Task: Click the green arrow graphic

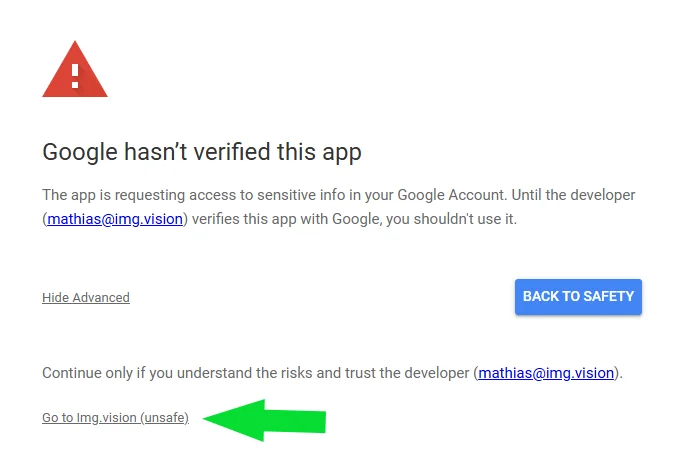Action: click(264, 420)
